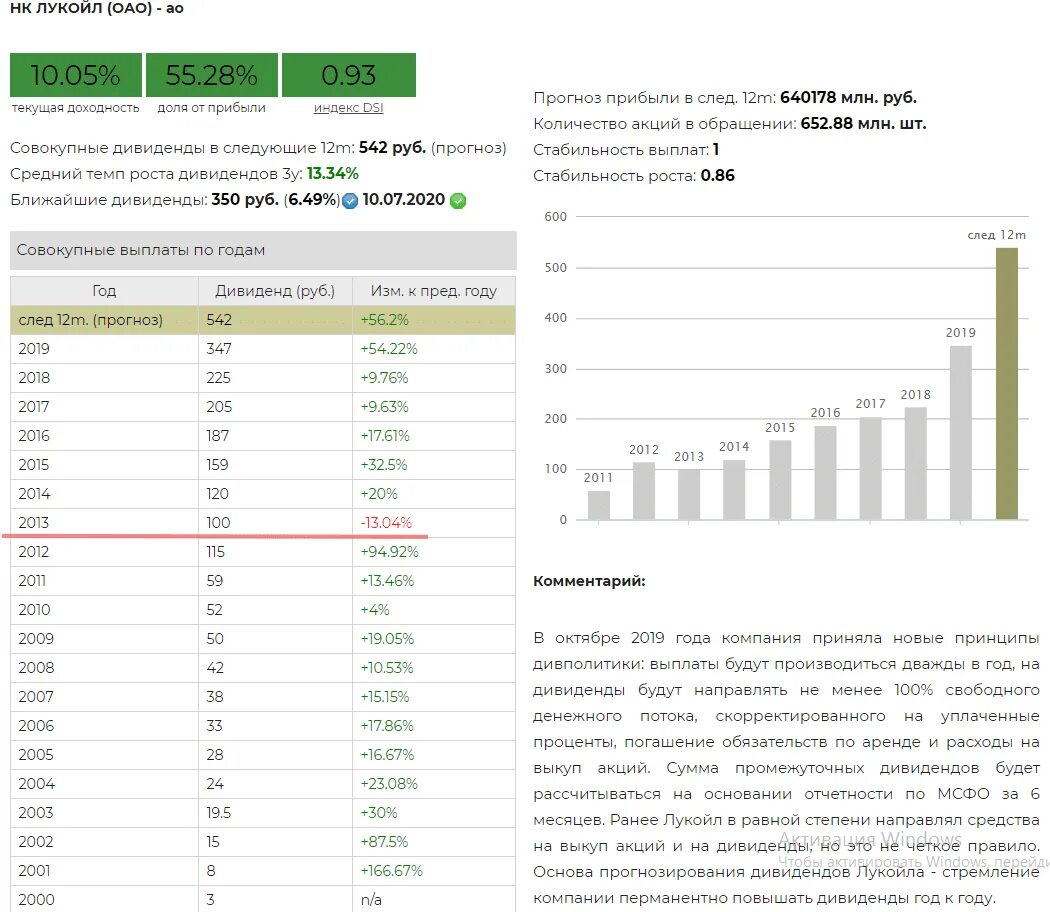Click the 55.28% доля от прибыли box

(x=212, y=75)
